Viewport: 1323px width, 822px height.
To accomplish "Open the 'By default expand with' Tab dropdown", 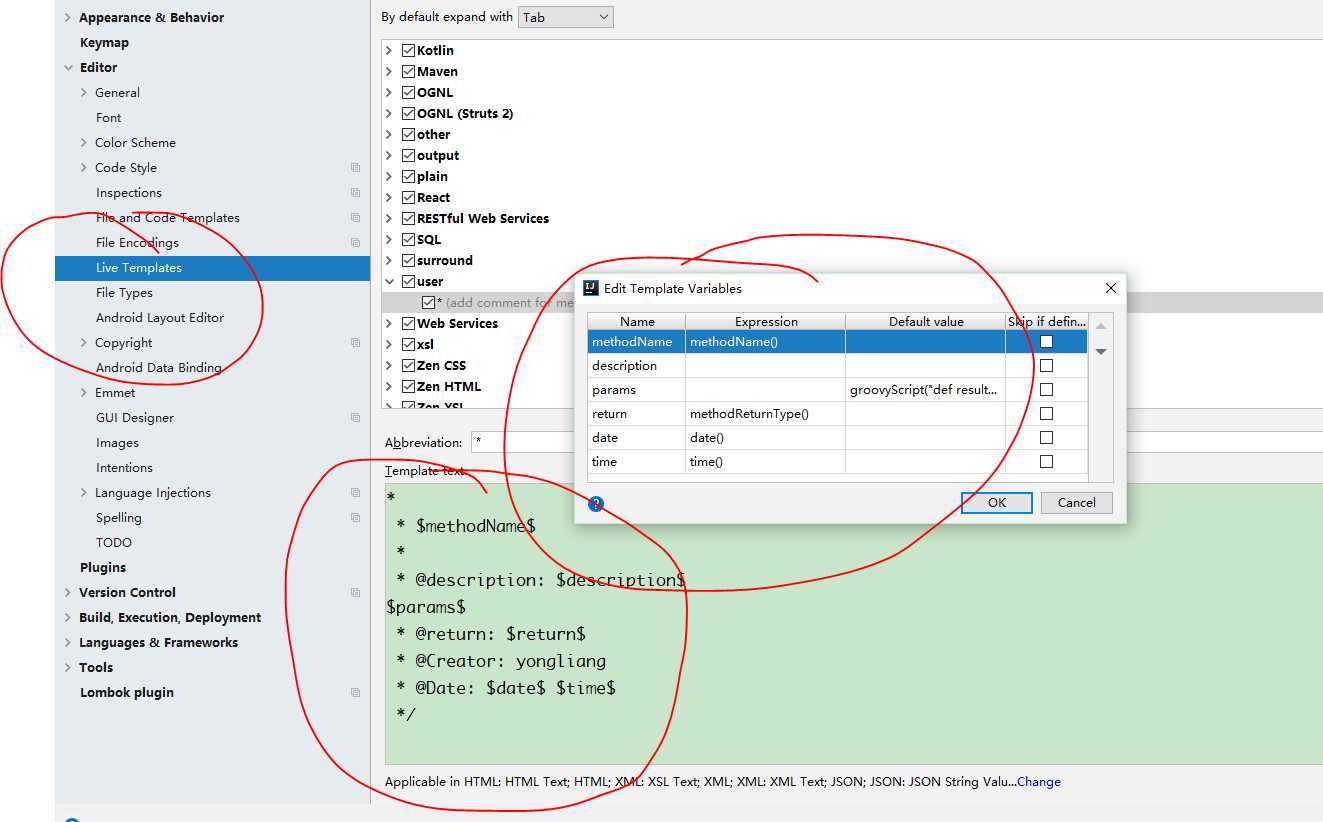I will click(x=566, y=17).
